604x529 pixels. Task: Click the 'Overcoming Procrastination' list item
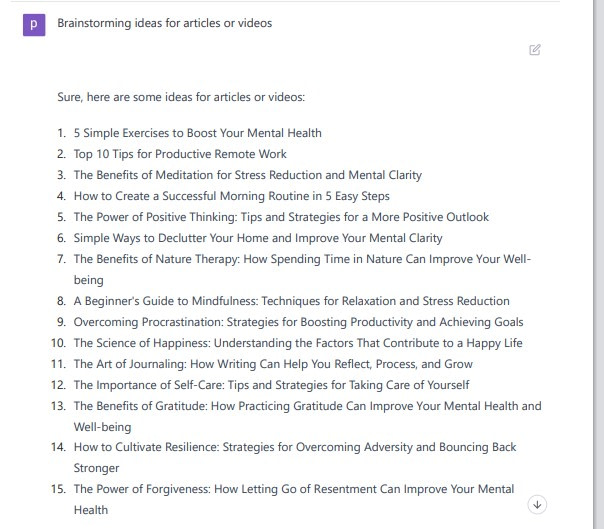(299, 322)
